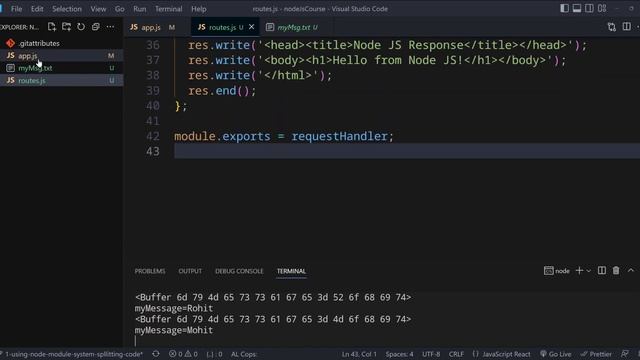The width and height of the screenshot is (640, 360).
Task: Start Go Live server
Action: (x=556, y=354)
